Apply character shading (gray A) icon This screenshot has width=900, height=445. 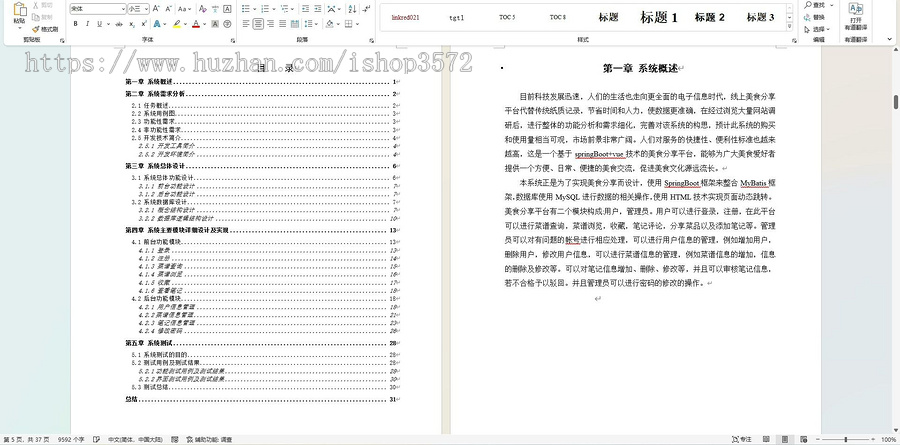point(215,24)
